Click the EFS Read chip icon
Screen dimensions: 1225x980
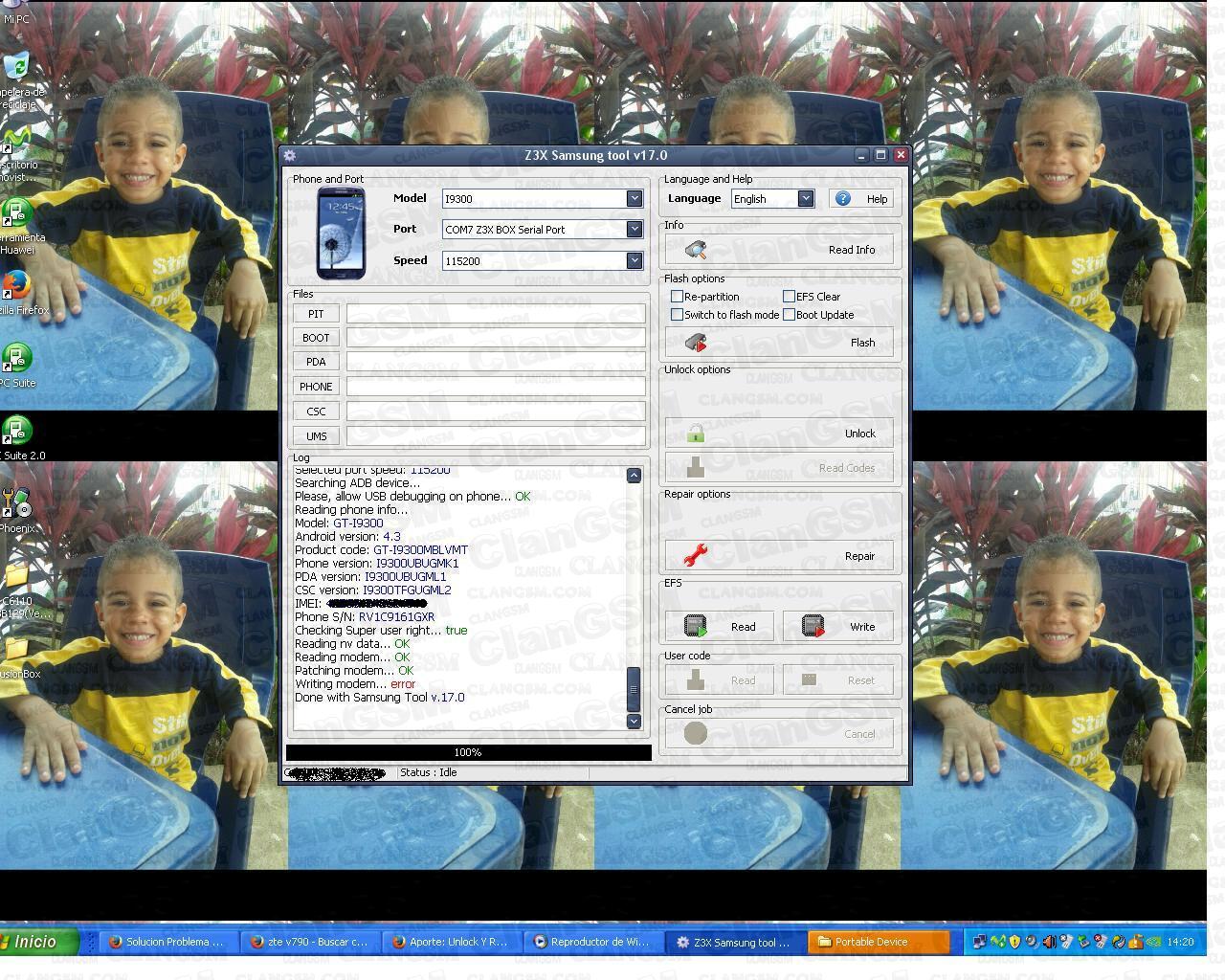coord(696,627)
